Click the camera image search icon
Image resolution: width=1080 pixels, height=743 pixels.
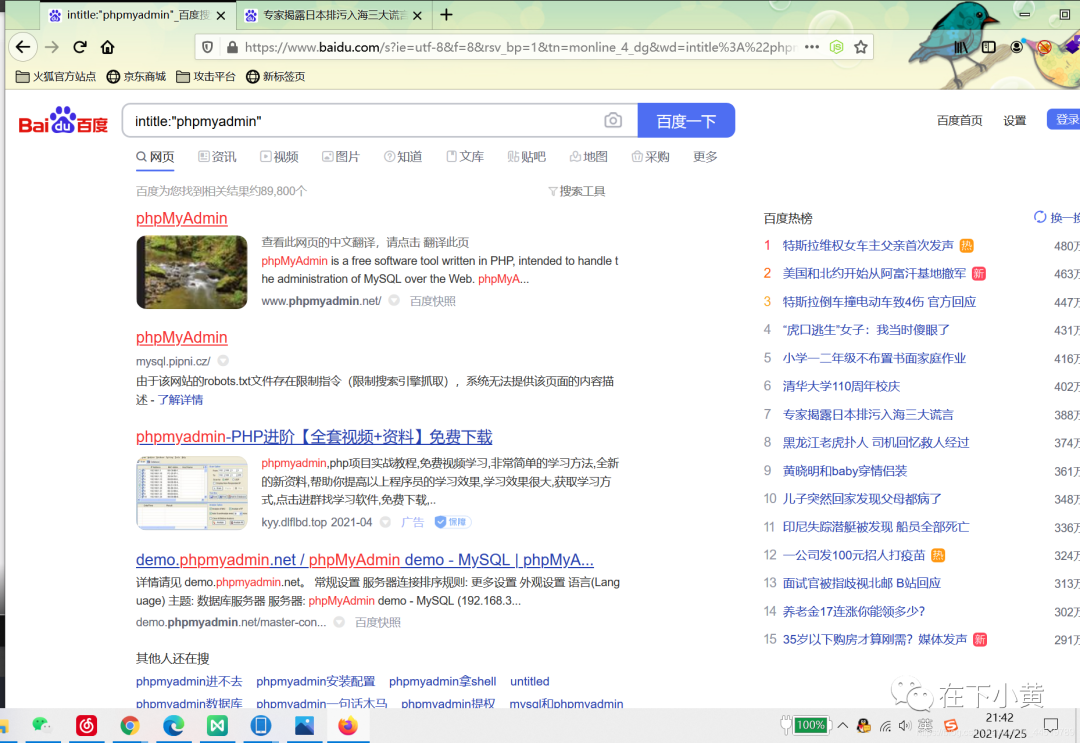click(x=613, y=121)
